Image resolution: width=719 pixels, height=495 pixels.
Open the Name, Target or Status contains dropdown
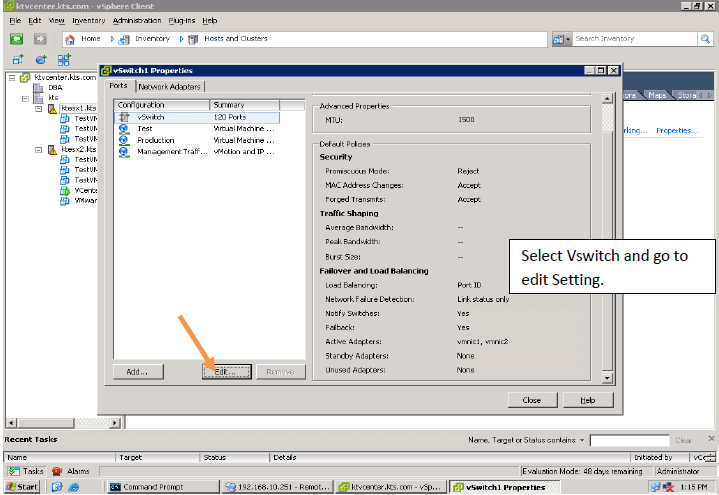click(582, 440)
